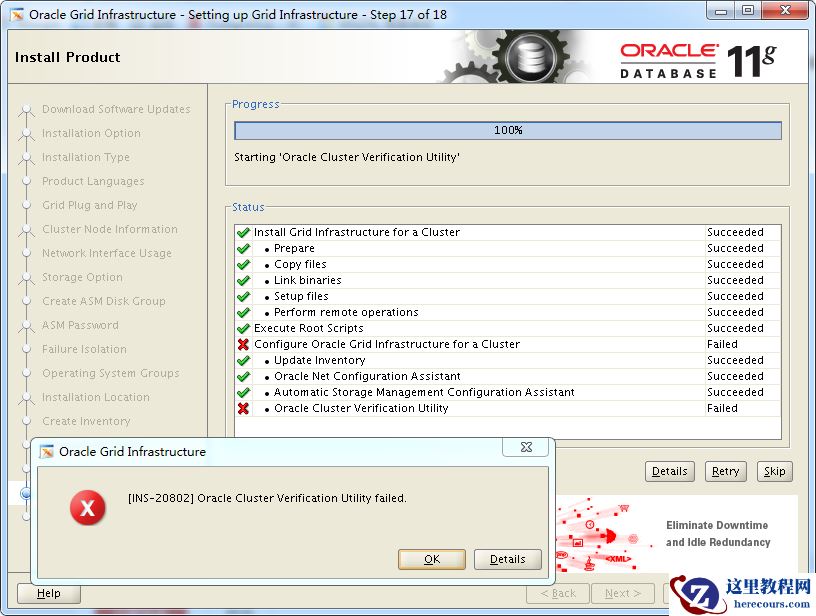The height and width of the screenshot is (616, 816).
Task: Go to ASM Password step
Action: [x=80, y=325]
